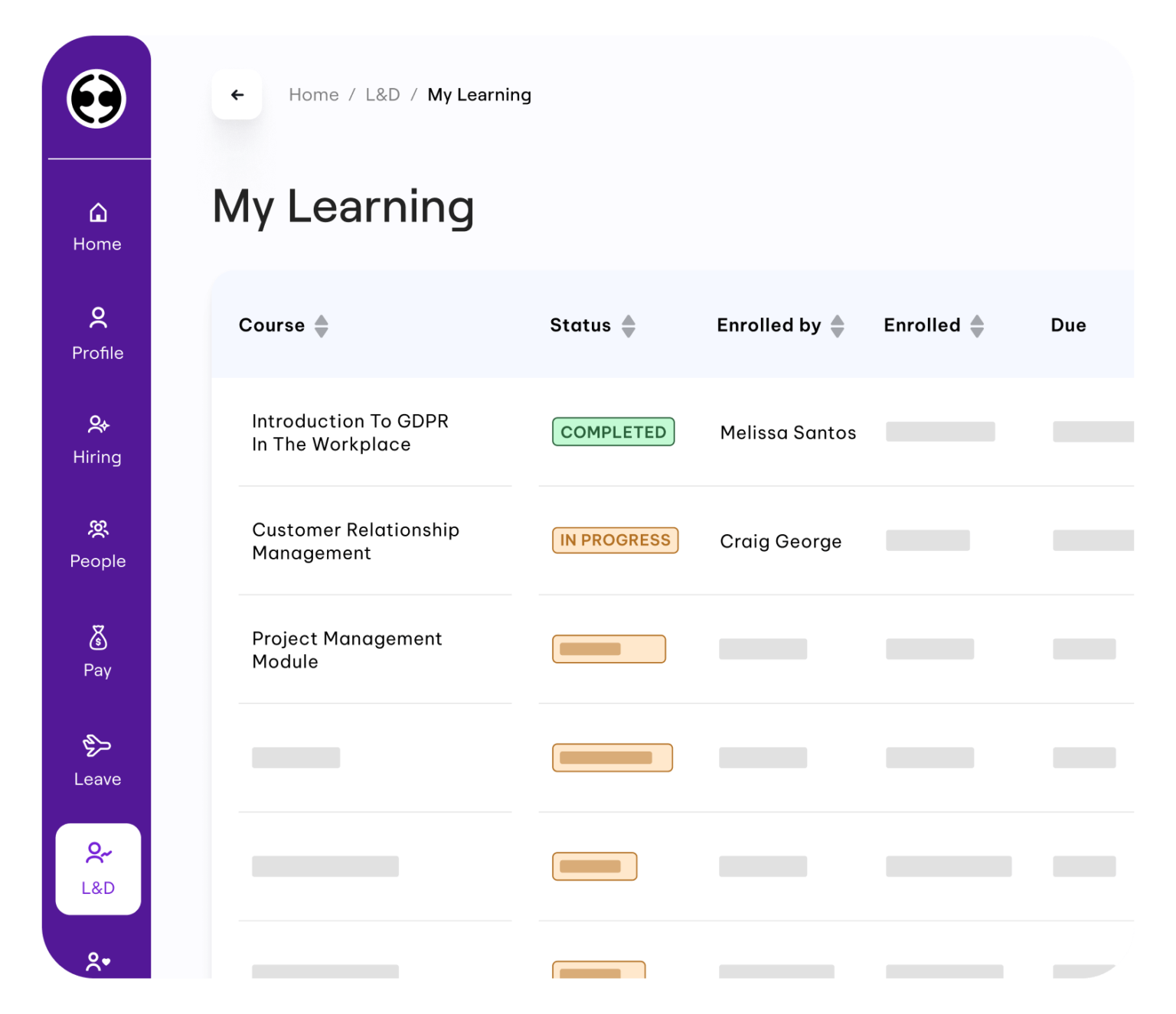1176x1014 pixels.
Task: Sort courses by Status column
Action: tap(628, 325)
